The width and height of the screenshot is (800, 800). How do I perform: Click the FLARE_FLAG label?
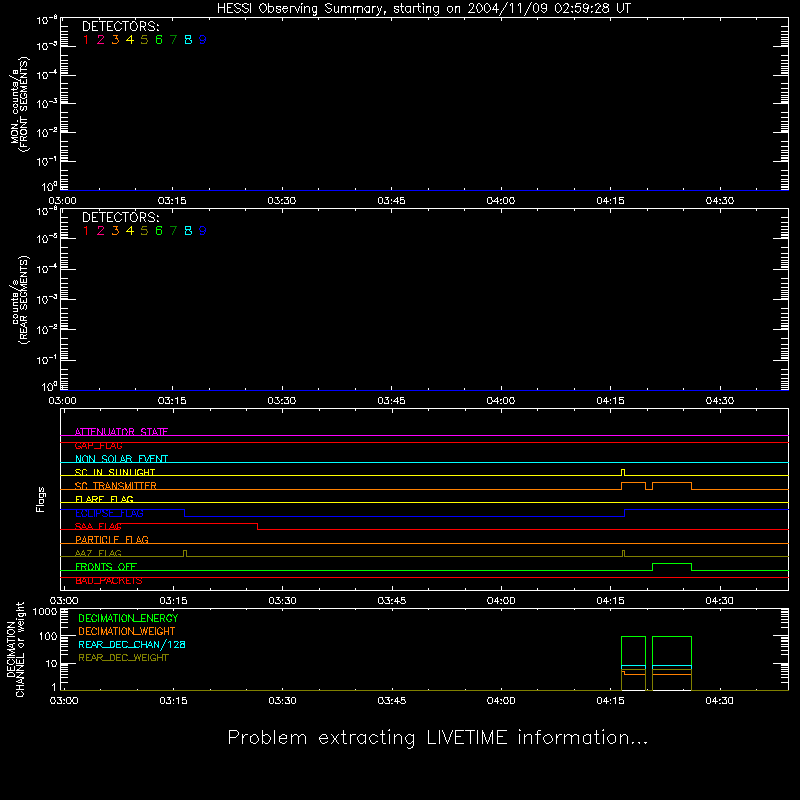pyautogui.click(x=104, y=499)
